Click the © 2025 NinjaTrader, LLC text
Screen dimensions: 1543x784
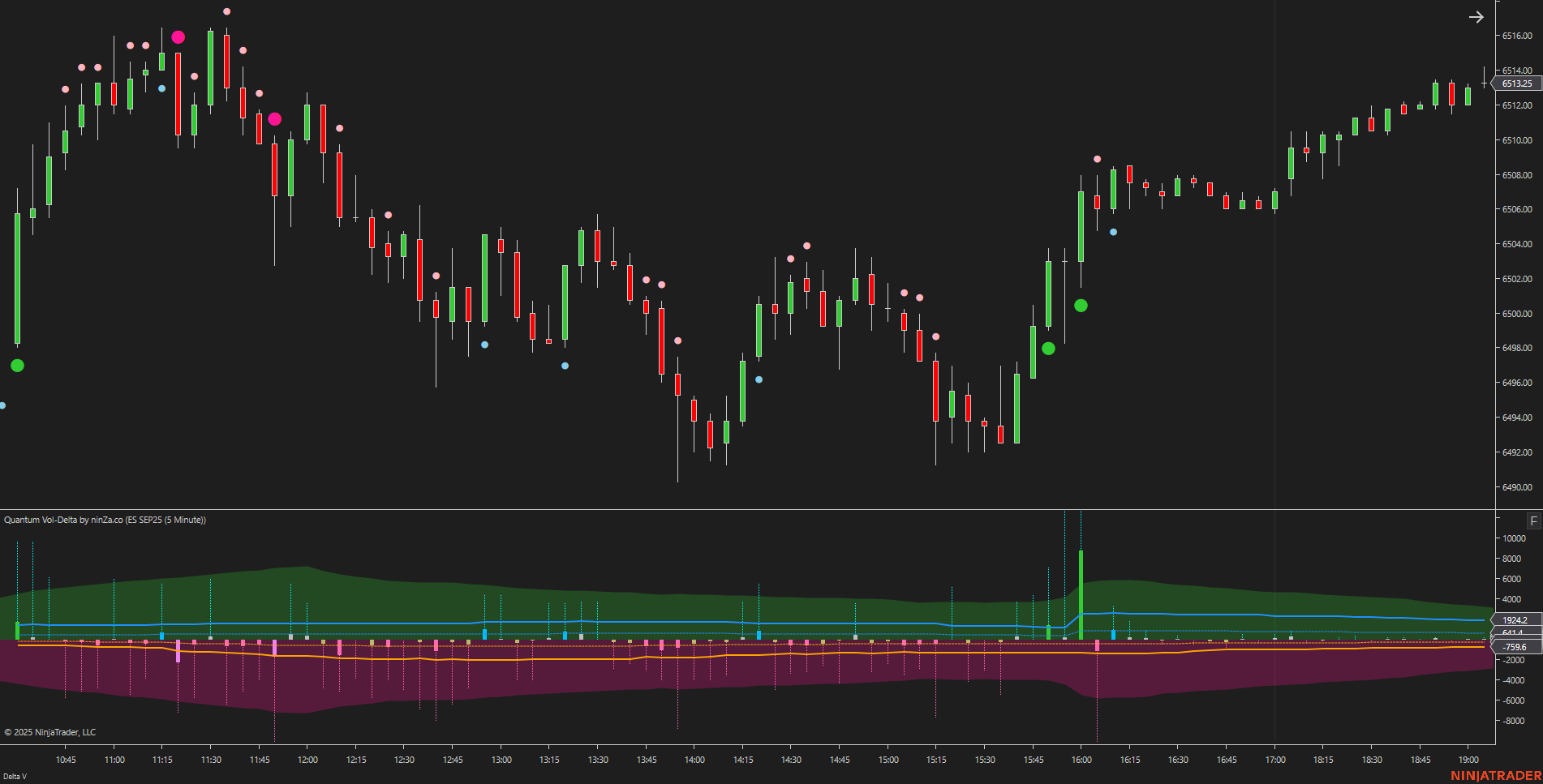[50, 732]
